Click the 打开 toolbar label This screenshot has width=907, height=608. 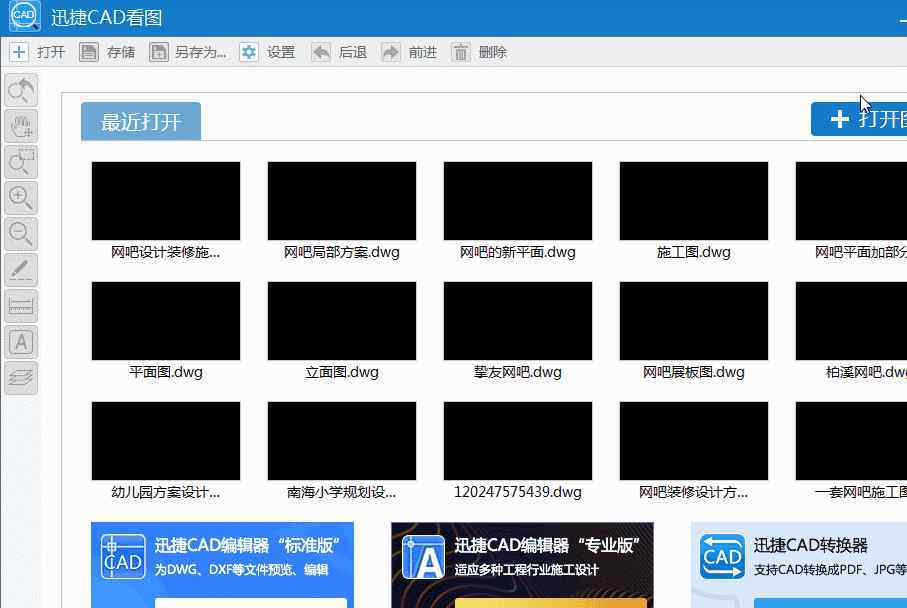coord(51,53)
